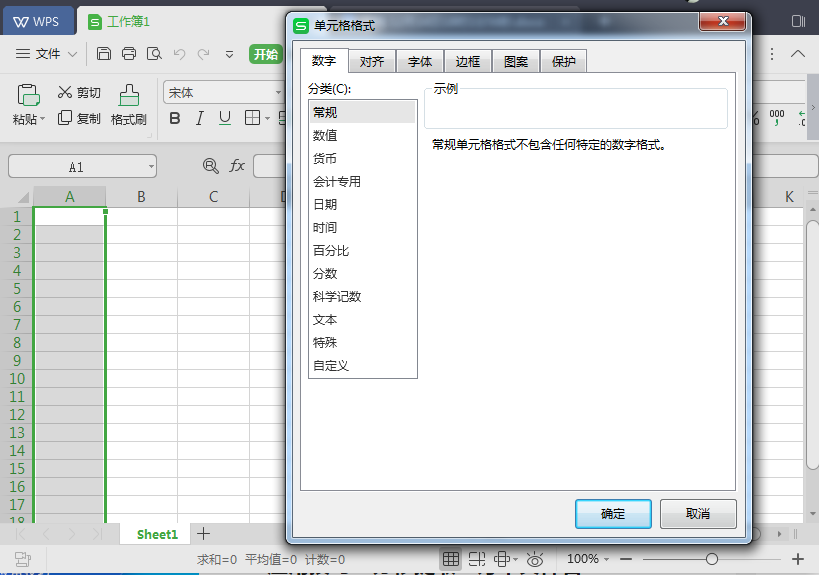Select 数值 category in list
Screen dimensions: 819x575
coord(362,135)
